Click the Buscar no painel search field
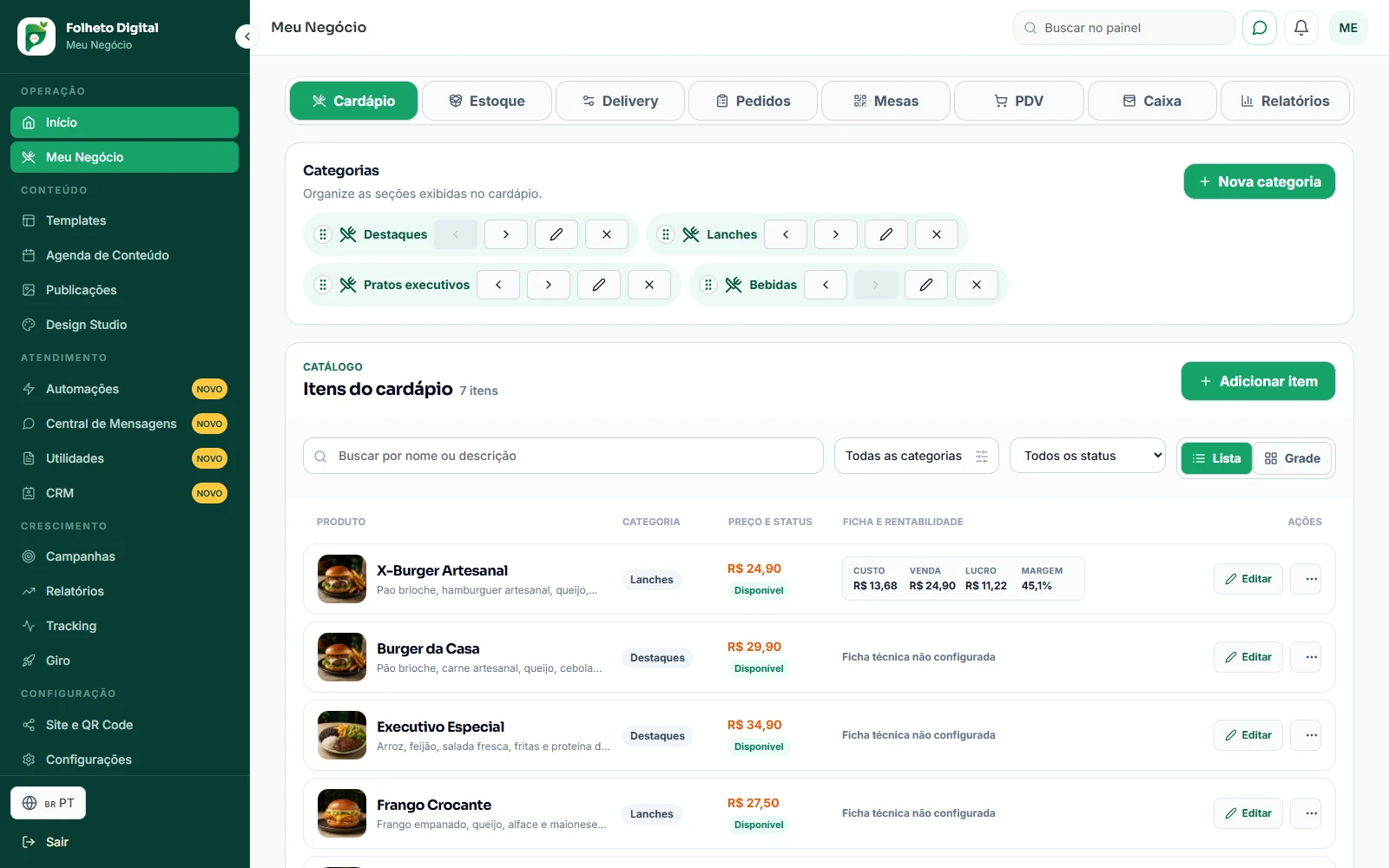The height and width of the screenshot is (868, 1389). pyautogui.click(x=1124, y=28)
